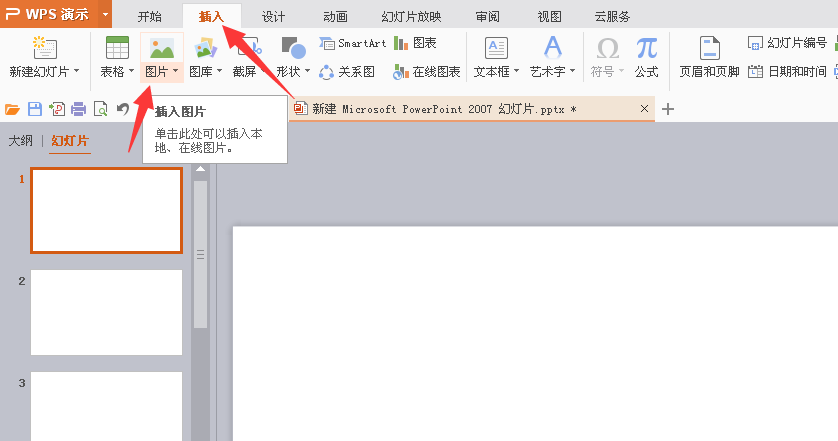The image size is (838, 441).
Task: Open the 幻灯片放映 ribbon tab
Action: click(412, 17)
